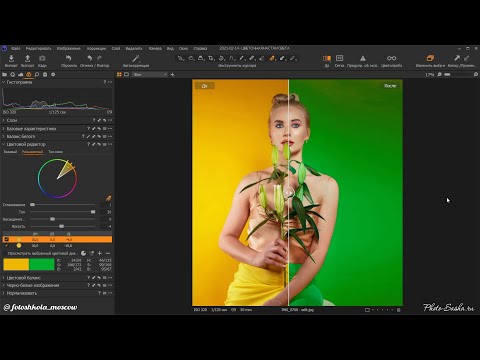
Task: Open the Окно menu
Action: point(183,49)
